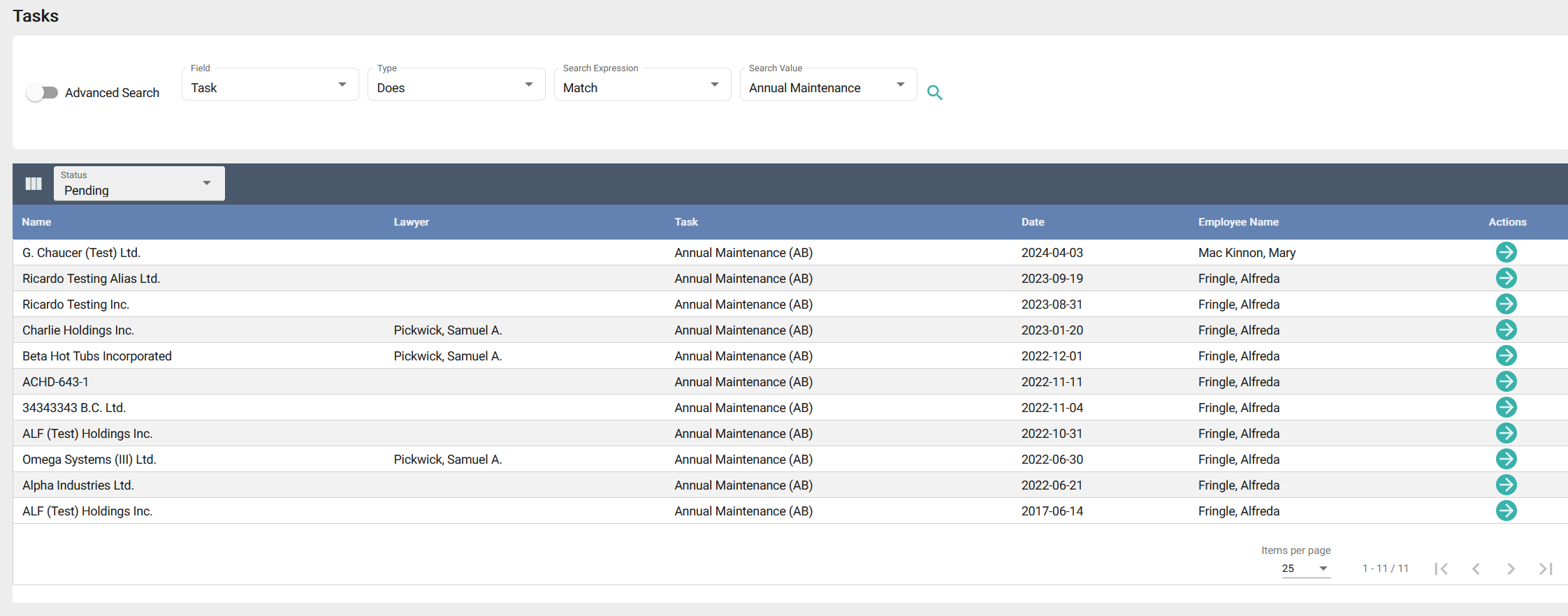Select the Omega Systems (III) Ltd. name cell
The image size is (1568, 616).
(89, 460)
